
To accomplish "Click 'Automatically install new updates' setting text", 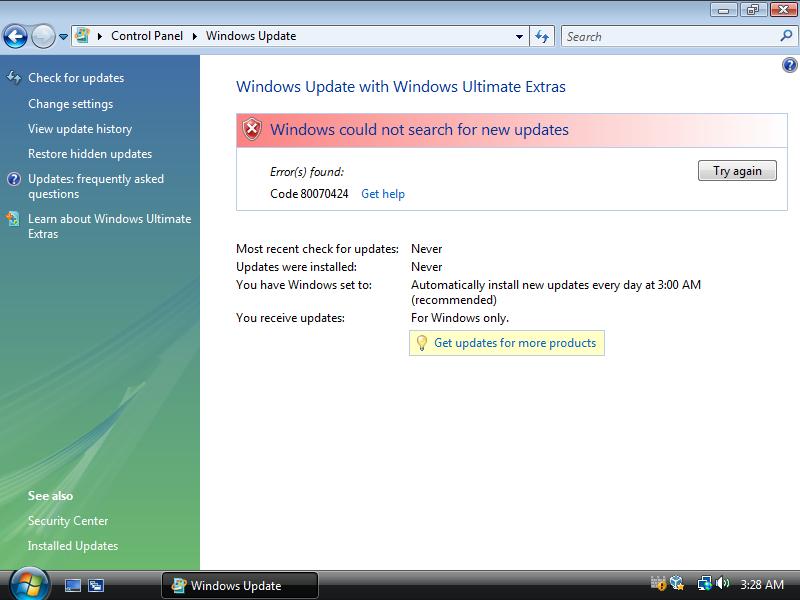I will tap(556, 292).
